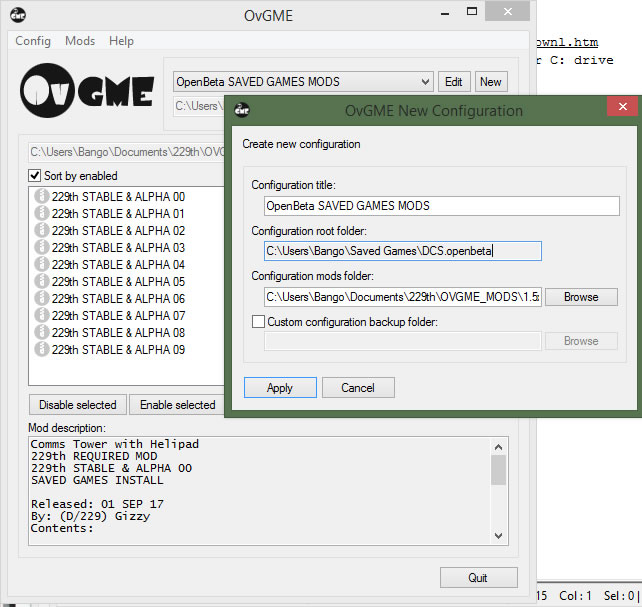The width and height of the screenshot is (642, 607).
Task: Select 229th STABLE & ALPHA 02 mod entry
Action: pos(118,231)
